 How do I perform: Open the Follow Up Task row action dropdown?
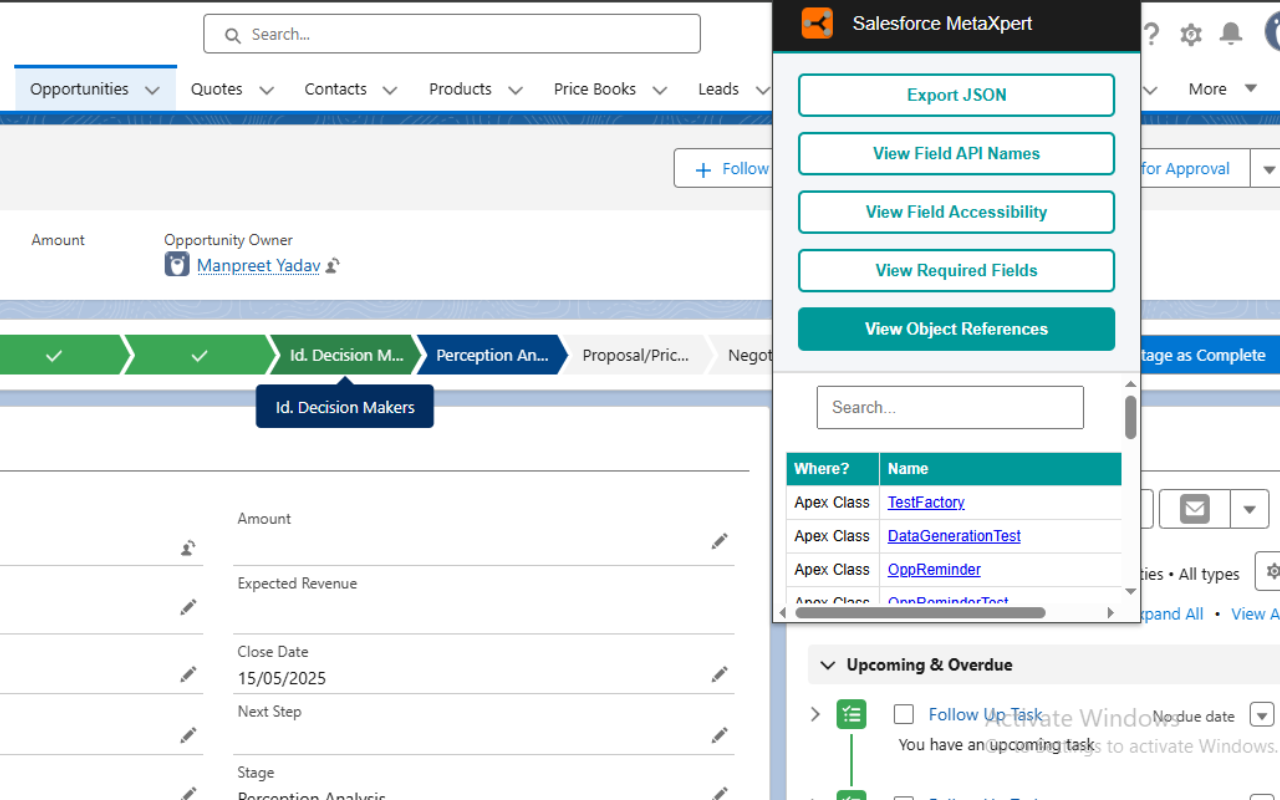(1262, 715)
